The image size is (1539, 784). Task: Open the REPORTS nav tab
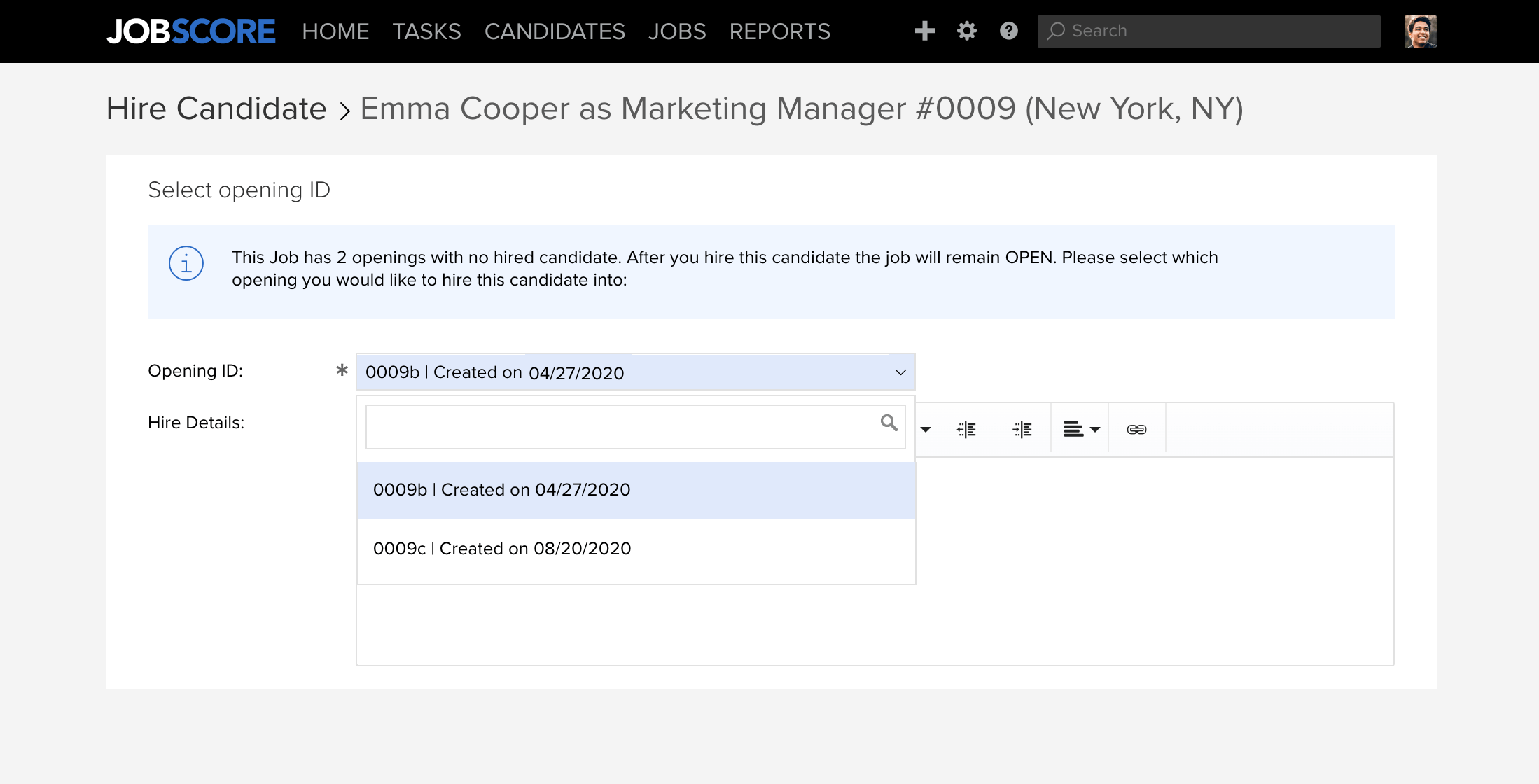[x=779, y=31]
